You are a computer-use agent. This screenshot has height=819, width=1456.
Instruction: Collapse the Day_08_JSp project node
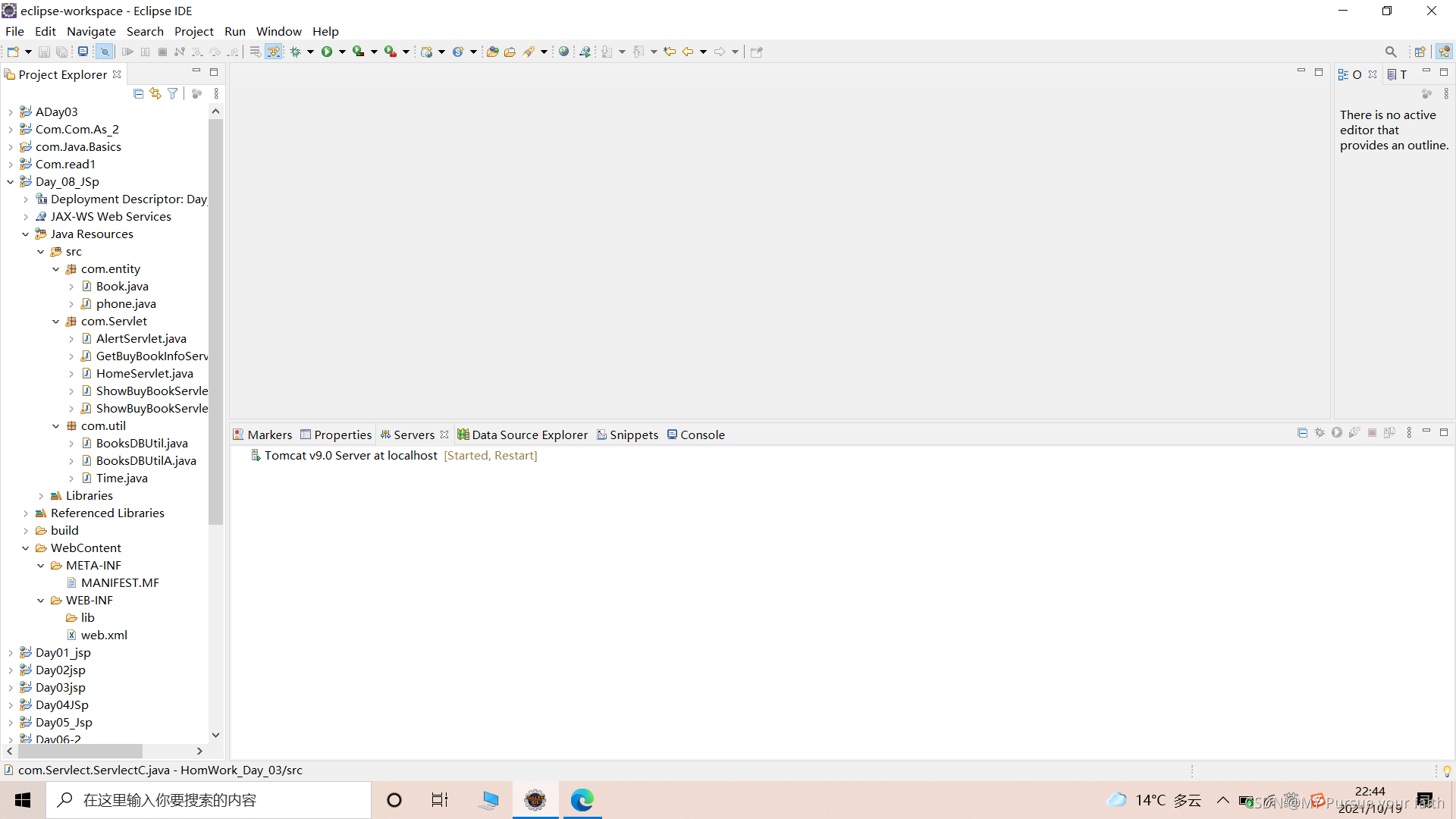click(x=11, y=182)
